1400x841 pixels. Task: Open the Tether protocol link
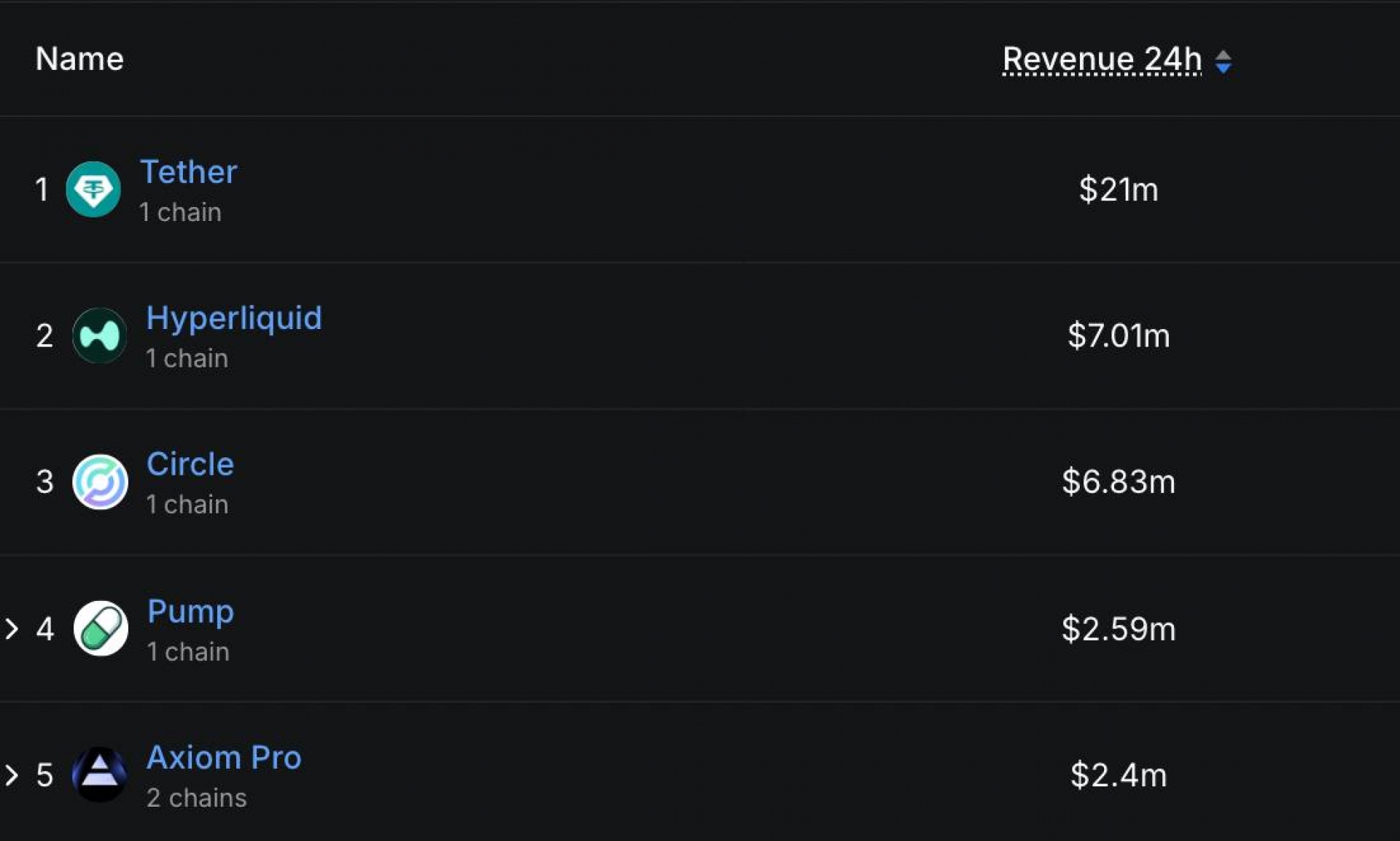point(188,172)
